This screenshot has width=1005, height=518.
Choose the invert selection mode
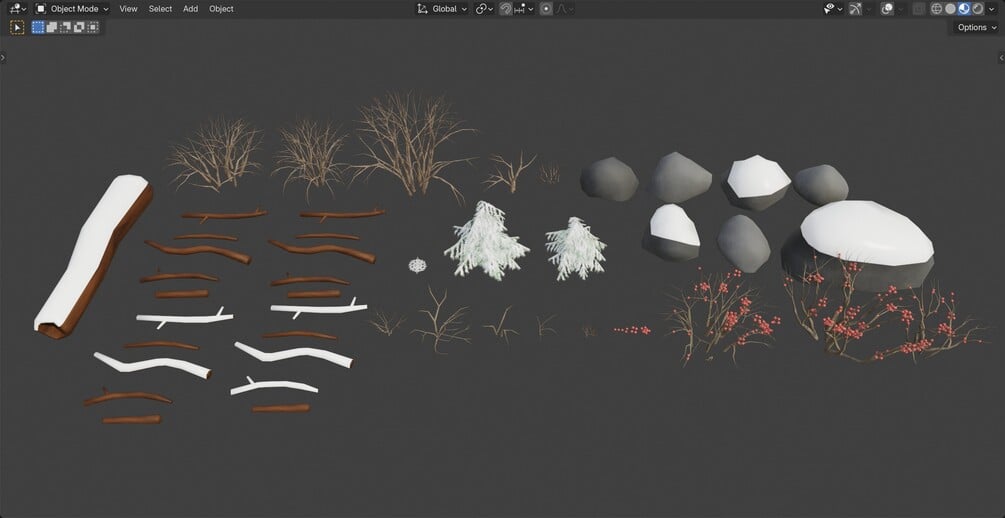tap(79, 28)
